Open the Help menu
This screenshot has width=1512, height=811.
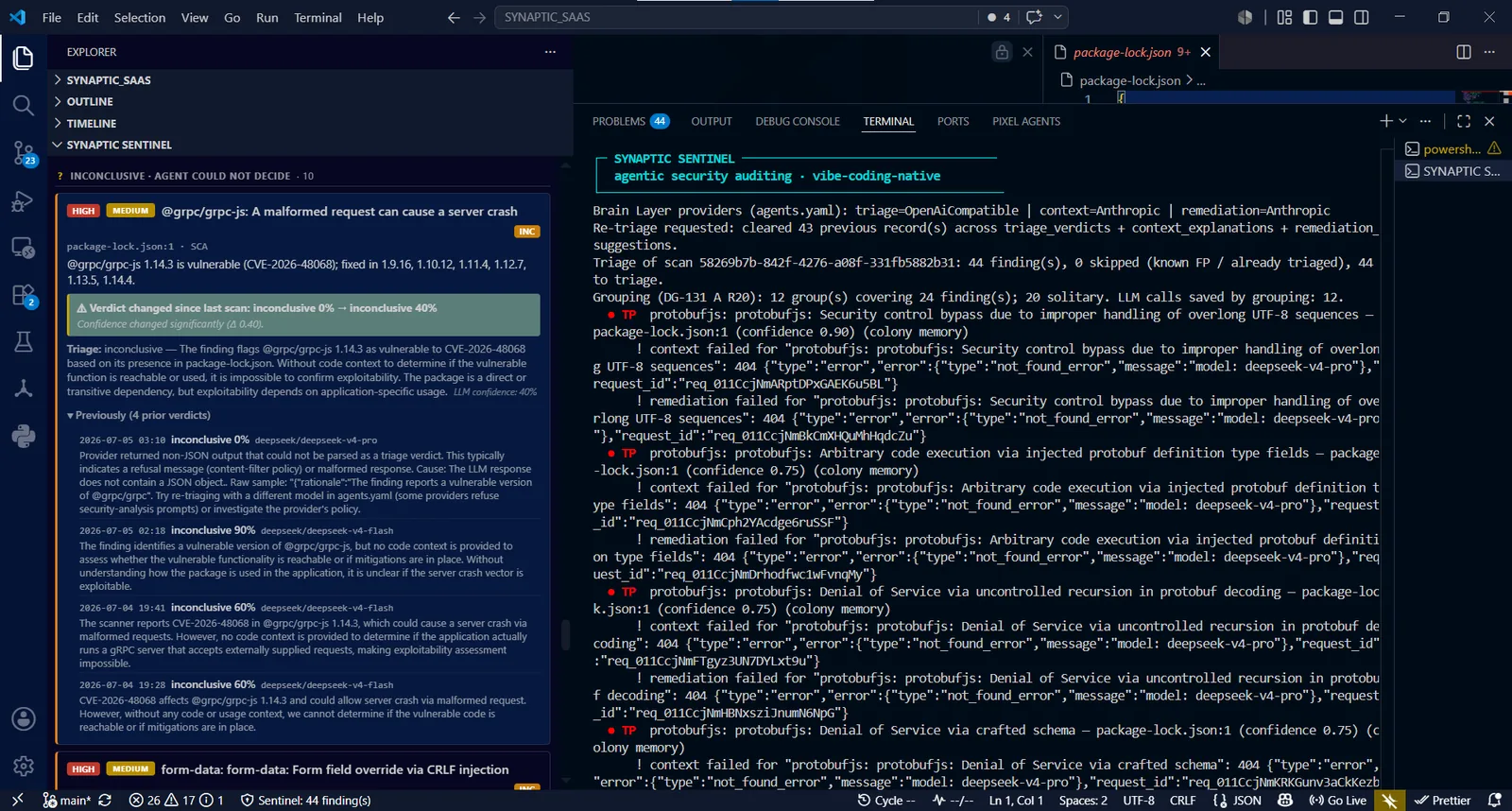(x=370, y=17)
